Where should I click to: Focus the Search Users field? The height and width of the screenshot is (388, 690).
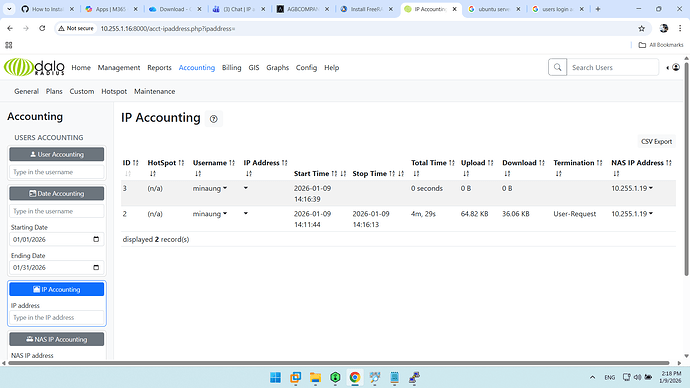(x=613, y=67)
